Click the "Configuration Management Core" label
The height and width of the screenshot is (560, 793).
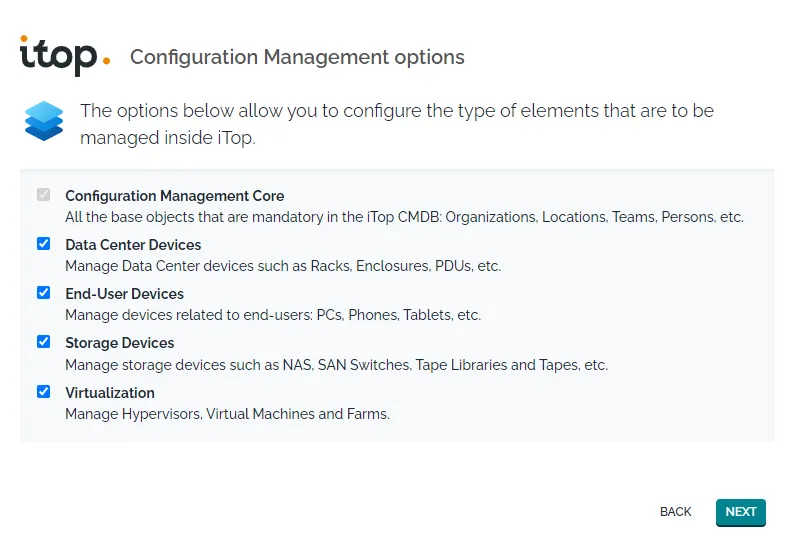click(x=175, y=196)
